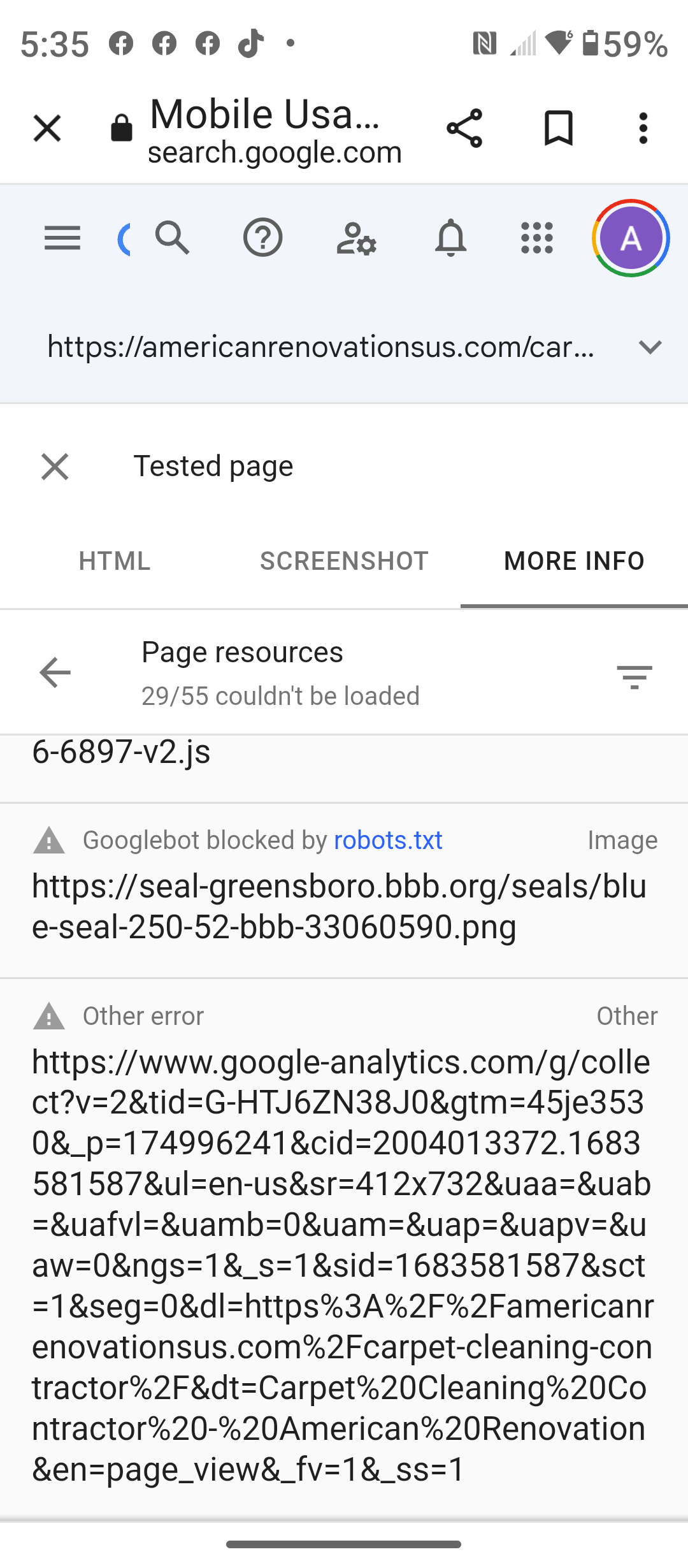
Task: Tap the Search Console search icon
Action: 172,238
